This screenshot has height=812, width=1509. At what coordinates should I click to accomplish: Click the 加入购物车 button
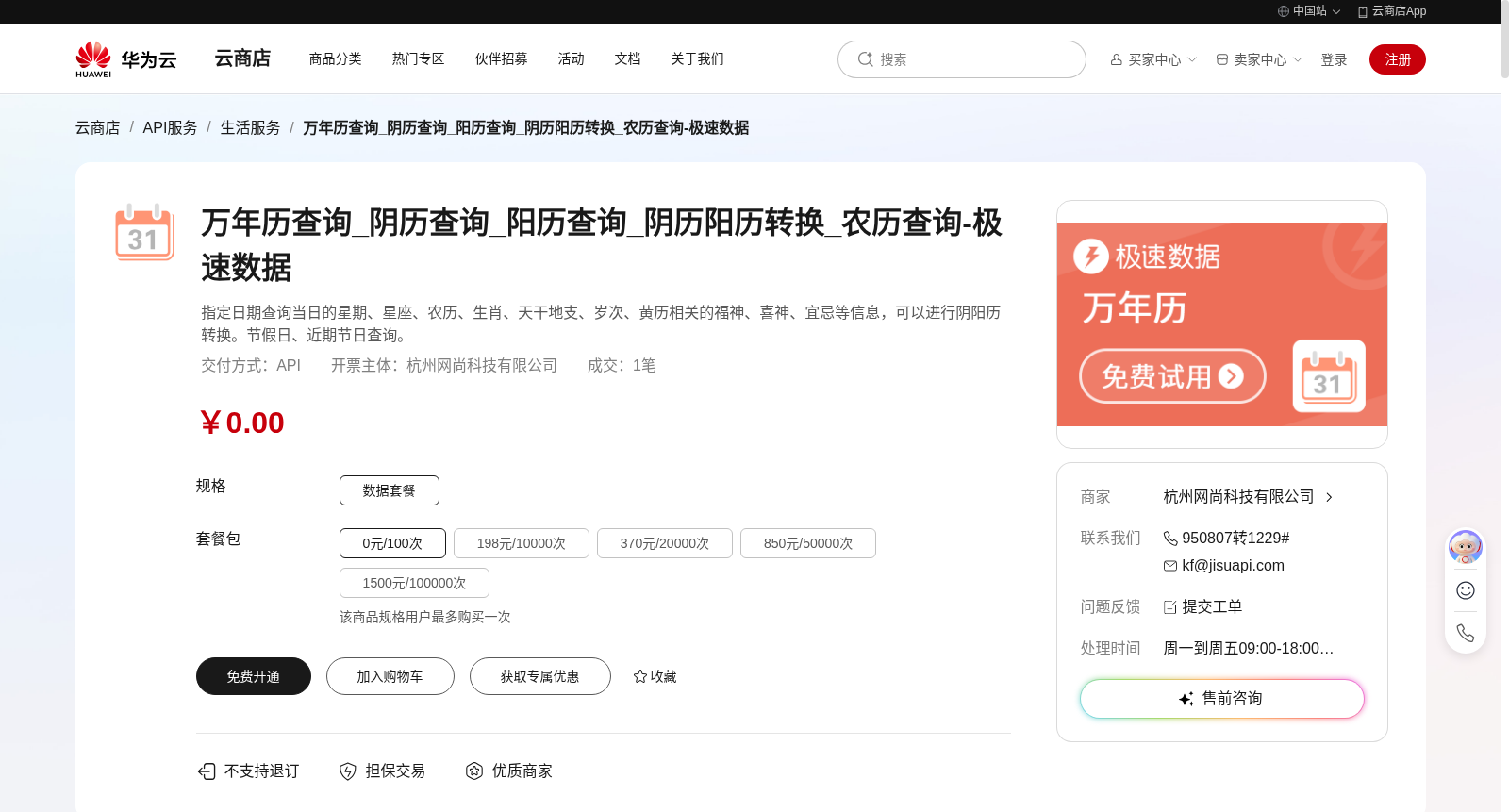(x=390, y=676)
